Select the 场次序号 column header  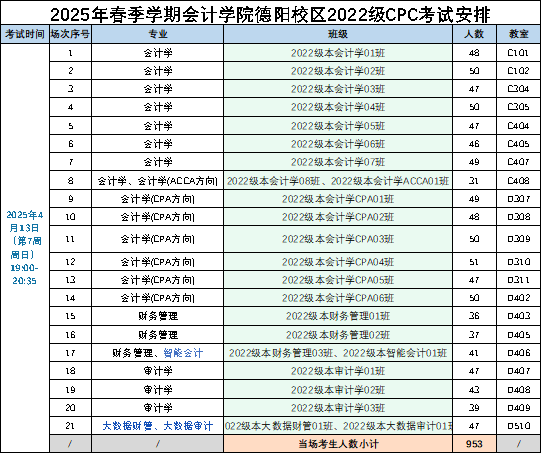(x=71, y=34)
